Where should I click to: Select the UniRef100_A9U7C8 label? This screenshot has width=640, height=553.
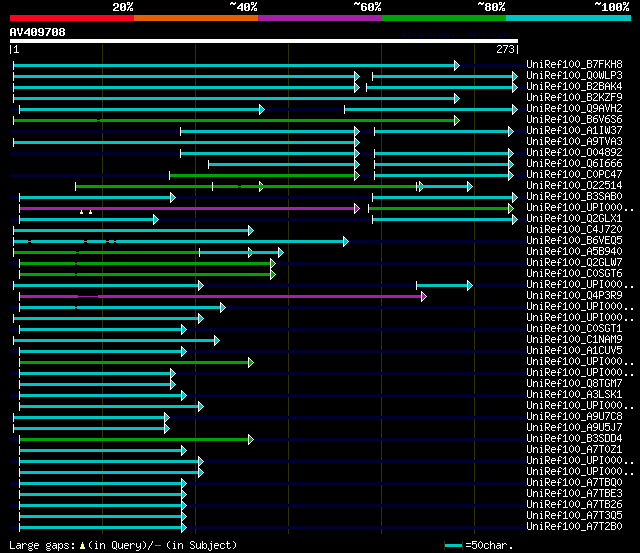point(574,417)
